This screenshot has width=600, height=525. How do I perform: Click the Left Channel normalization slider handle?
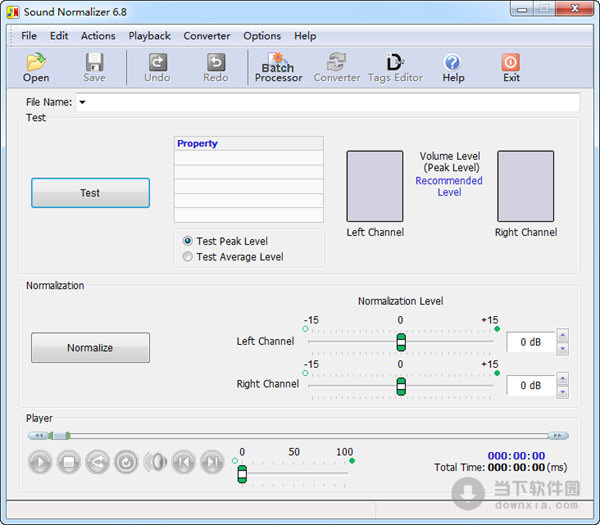(x=401, y=342)
